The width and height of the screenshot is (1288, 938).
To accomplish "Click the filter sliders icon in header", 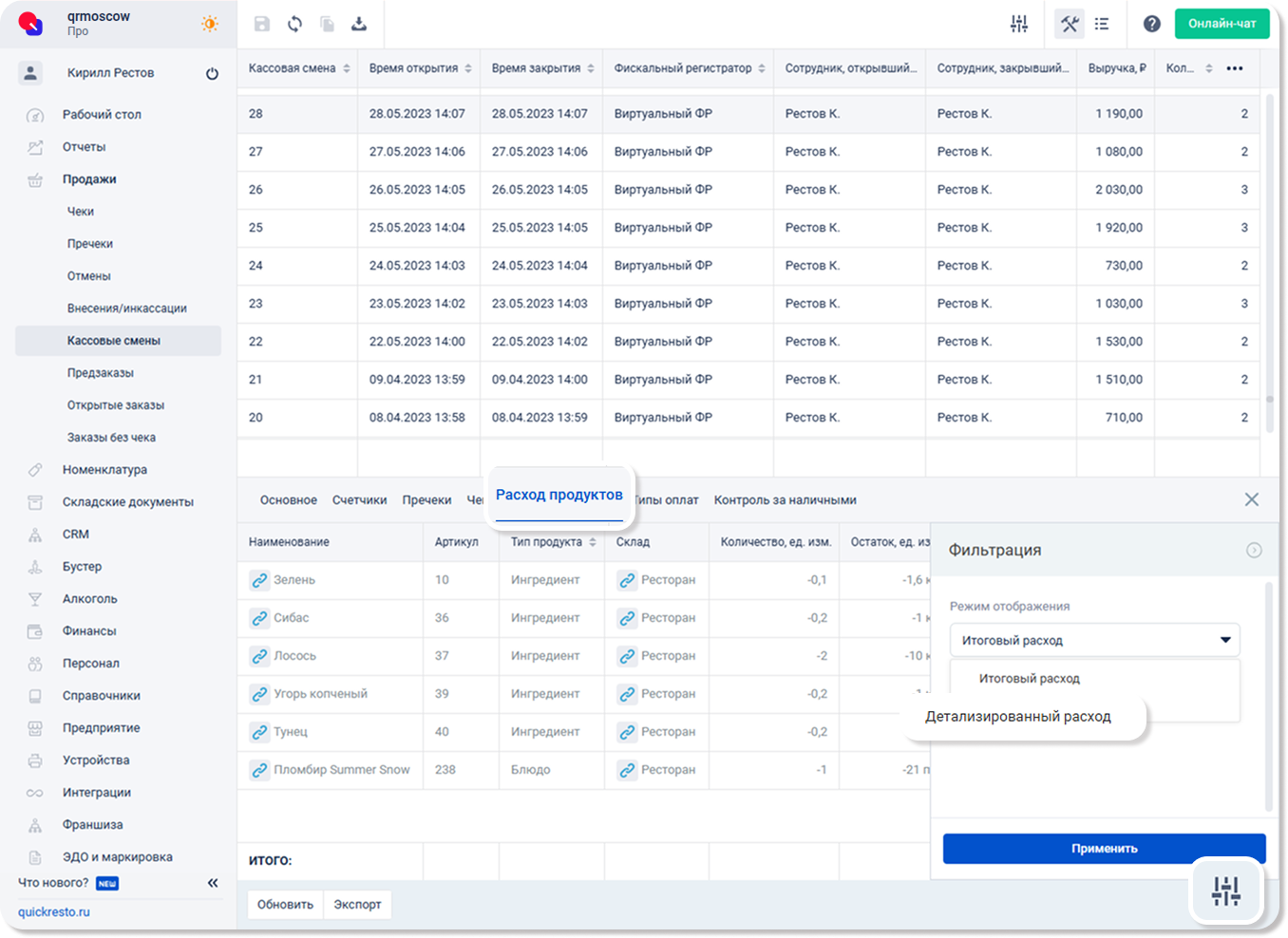I will point(1019,24).
